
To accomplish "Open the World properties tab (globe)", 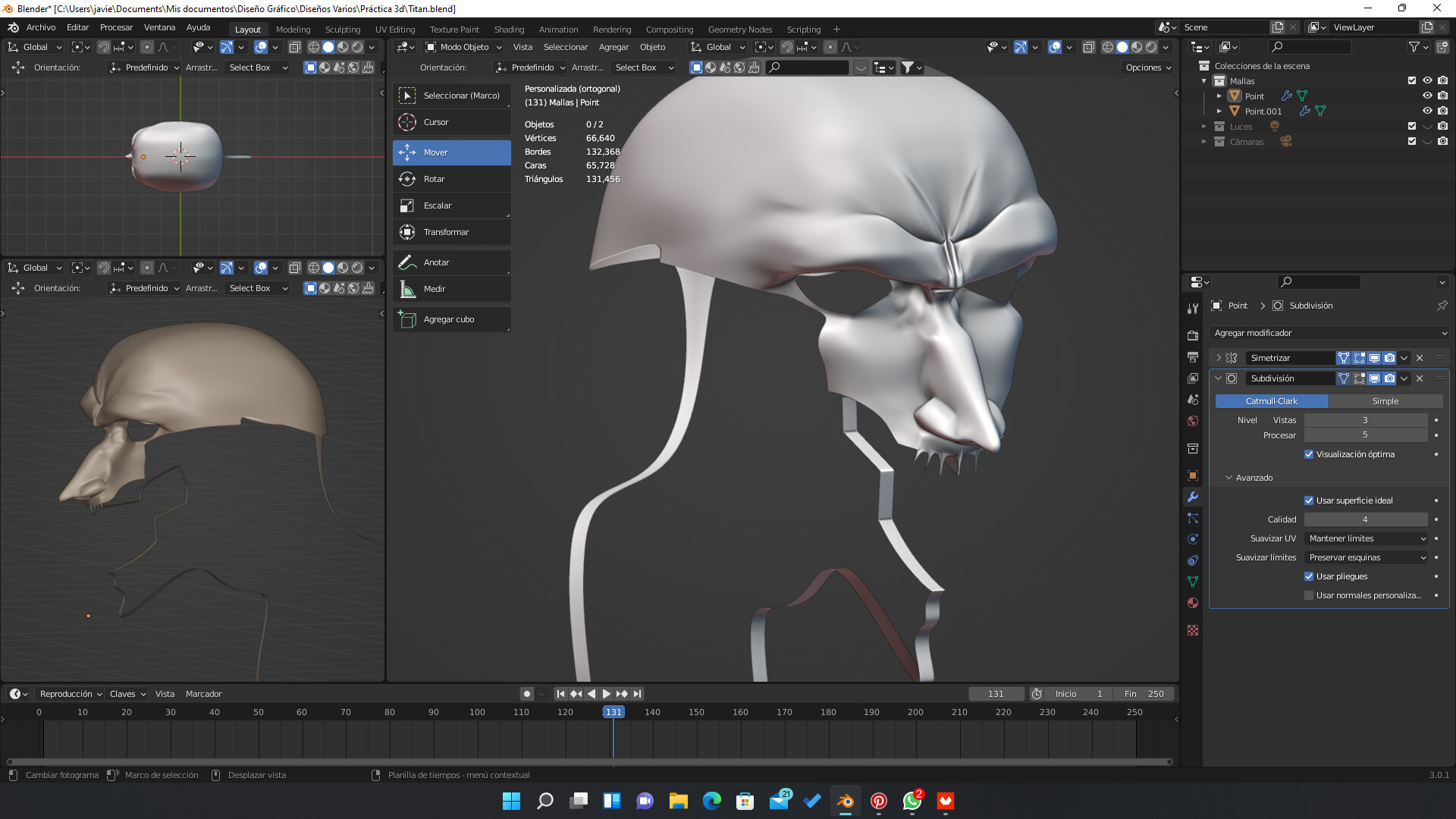I will tap(1193, 421).
